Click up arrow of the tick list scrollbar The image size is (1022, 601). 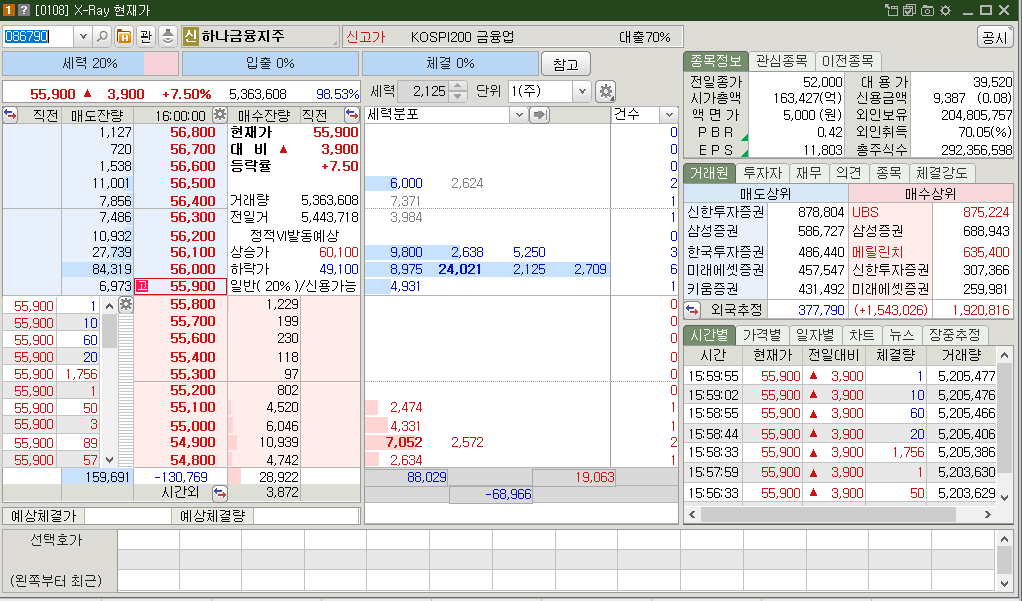[110, 306]
